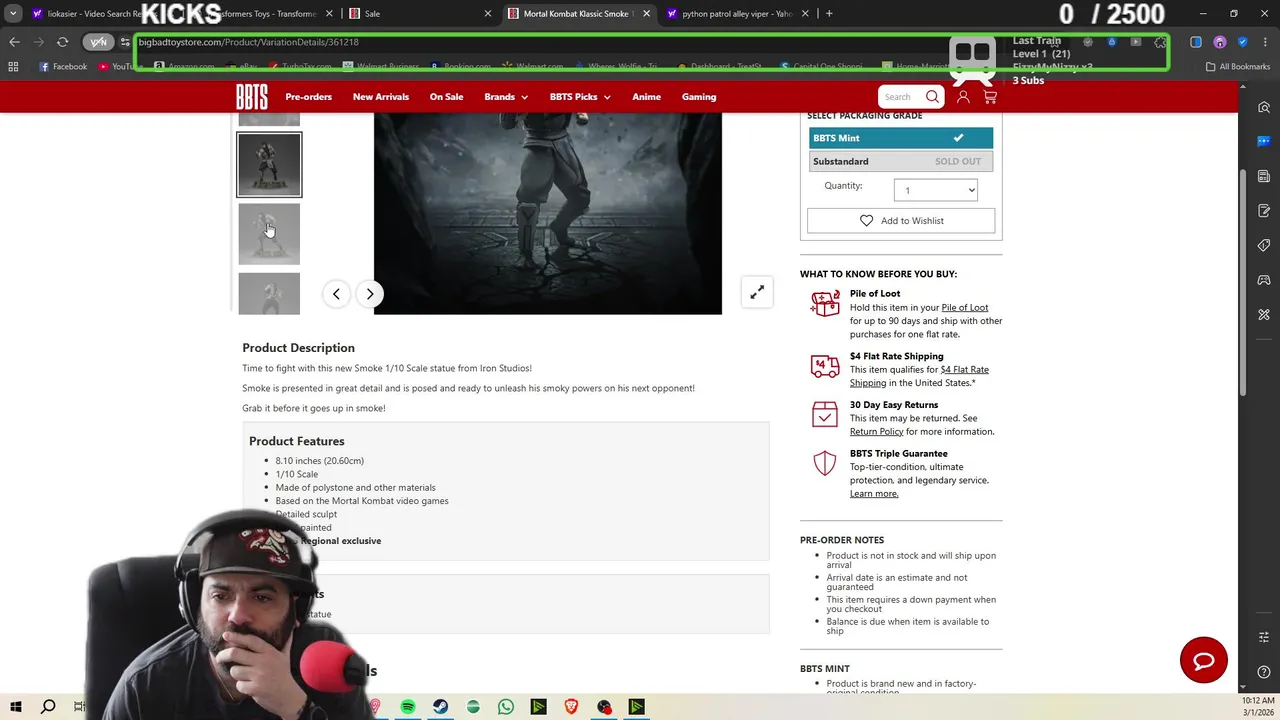Click the Brave sidebar note edit icon

pos(1264,211)
